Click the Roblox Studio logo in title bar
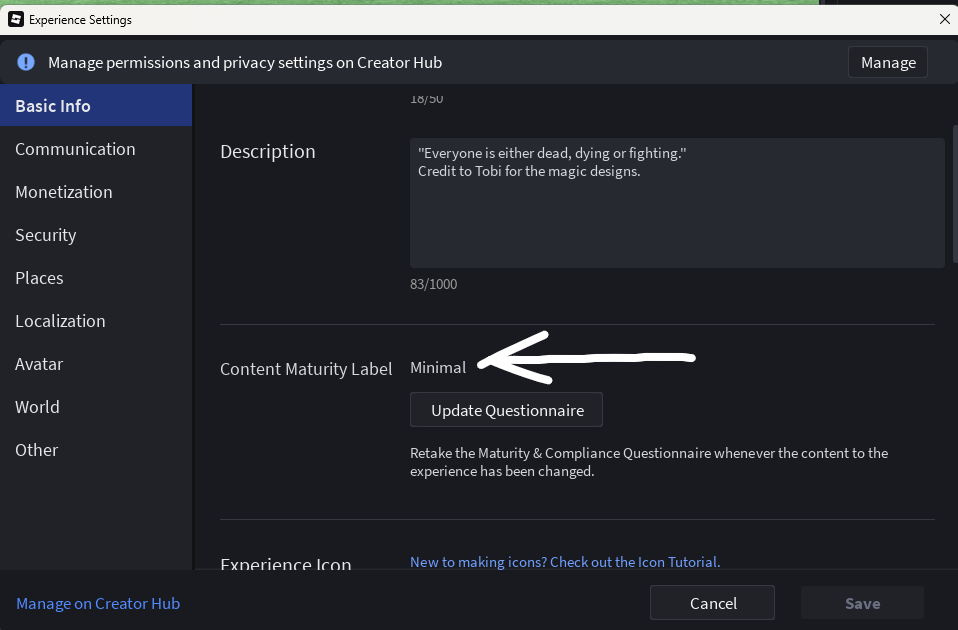958x630 pixels. click(16, 19)
